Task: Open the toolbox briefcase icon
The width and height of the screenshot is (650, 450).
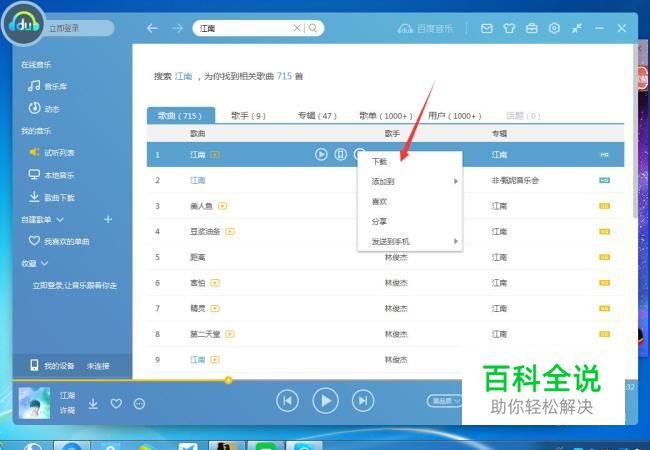Action: (x=531, y=28)
